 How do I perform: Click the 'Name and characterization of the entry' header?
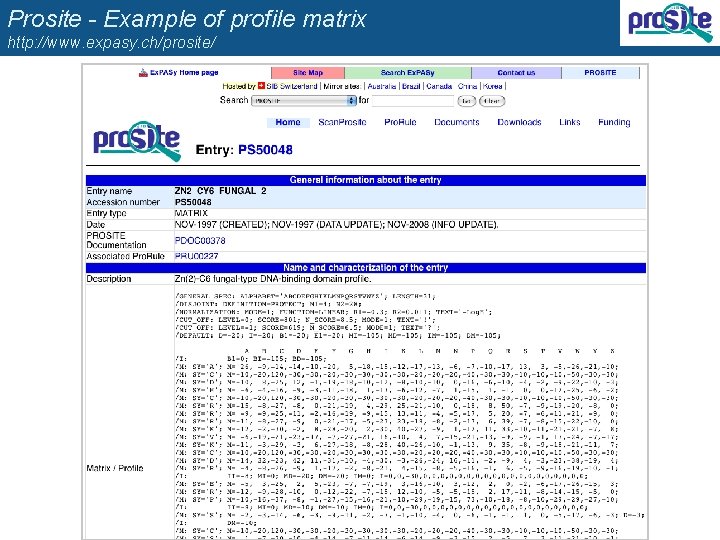(366, 268)
